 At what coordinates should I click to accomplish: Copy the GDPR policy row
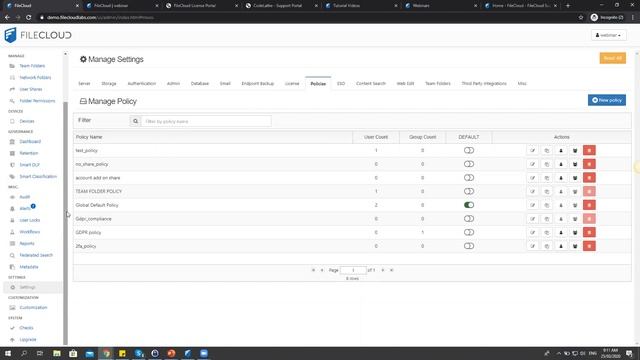pyautogui.click(x=547, y=233)
